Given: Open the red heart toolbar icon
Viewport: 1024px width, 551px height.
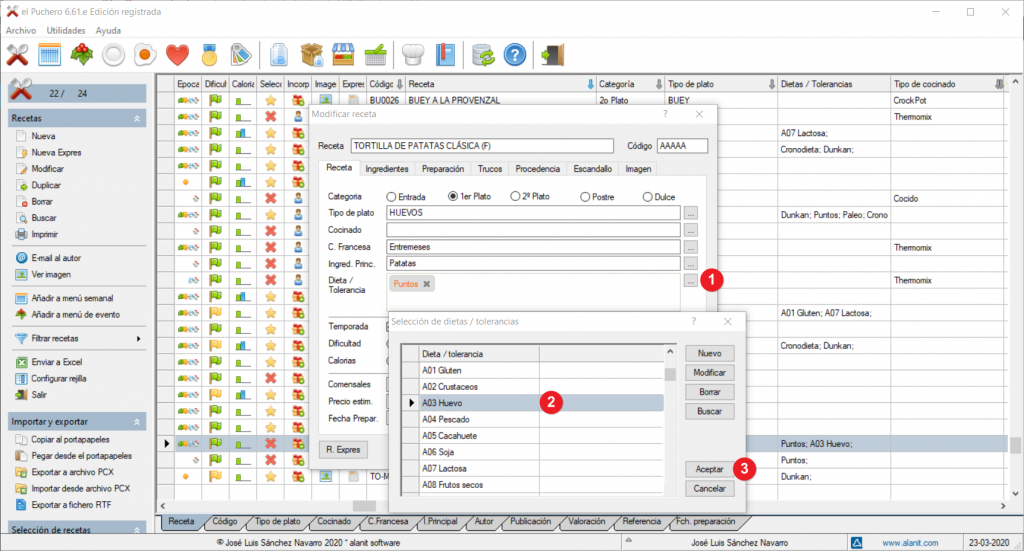Looking at the screenshot, I should pyautogui.click(x=177, y=54).
